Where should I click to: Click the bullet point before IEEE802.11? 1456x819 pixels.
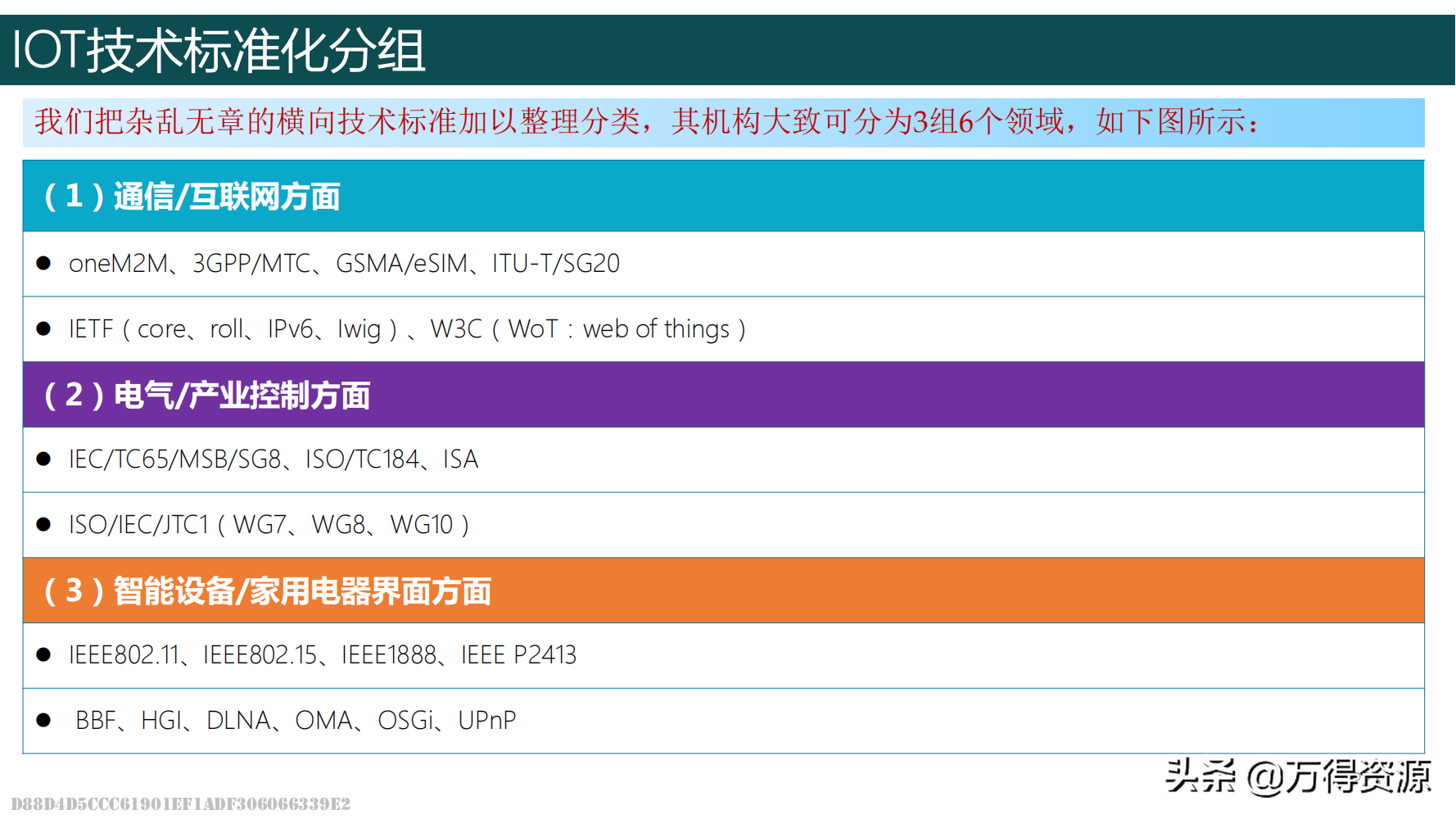(44, 655)
